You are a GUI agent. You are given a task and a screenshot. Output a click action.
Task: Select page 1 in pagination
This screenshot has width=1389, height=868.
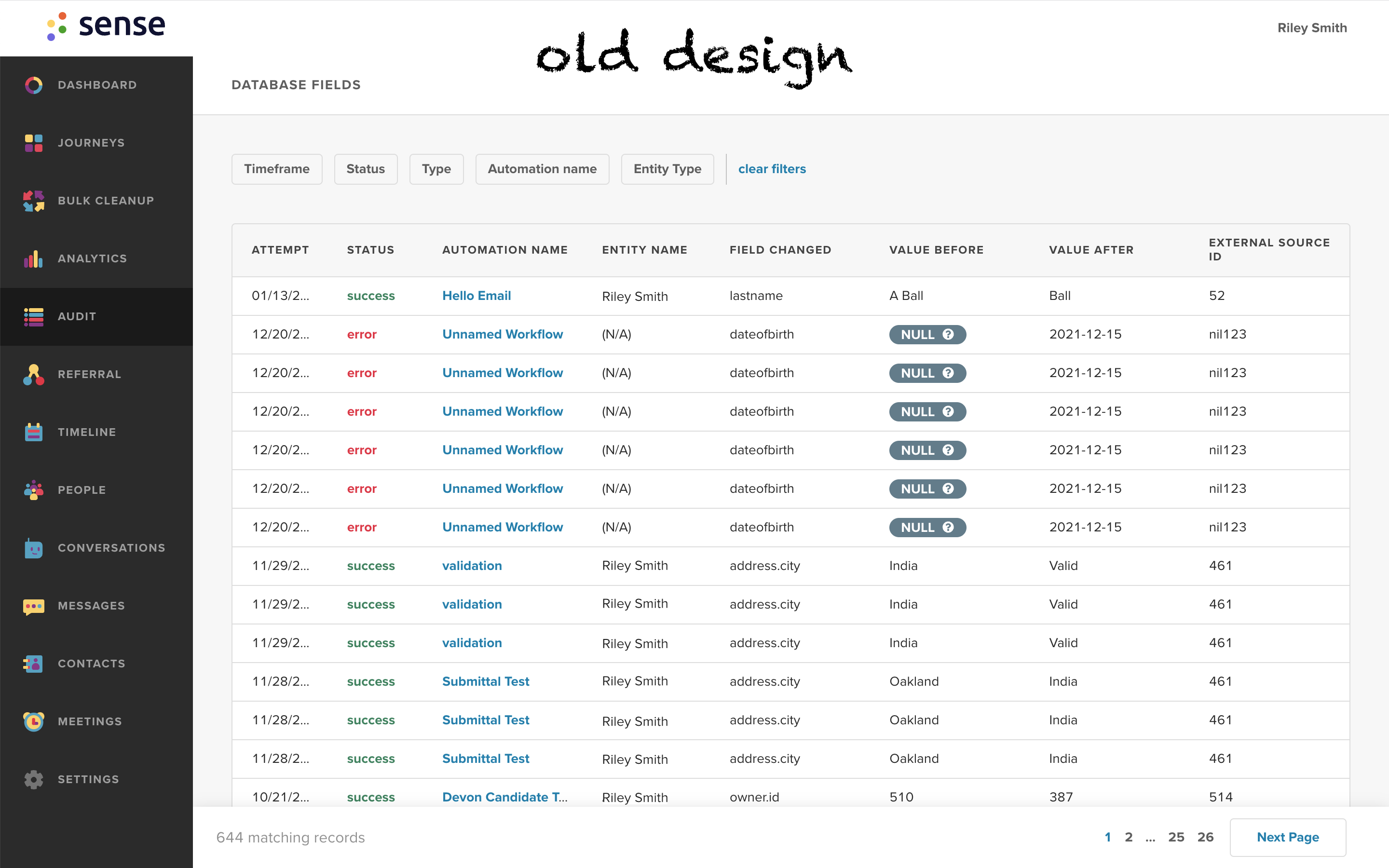(1108, 837)
